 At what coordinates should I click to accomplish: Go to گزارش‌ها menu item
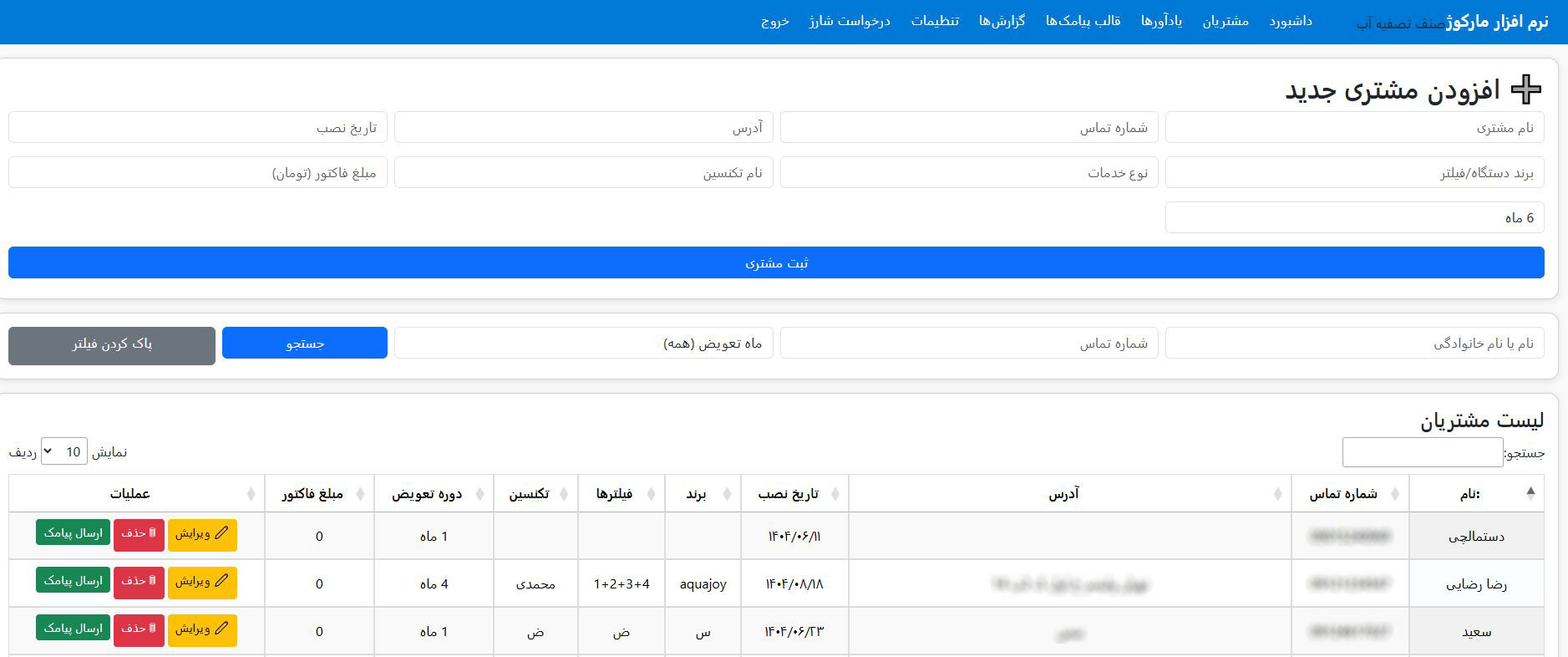pyautogui.click(x=1002, y=21)
